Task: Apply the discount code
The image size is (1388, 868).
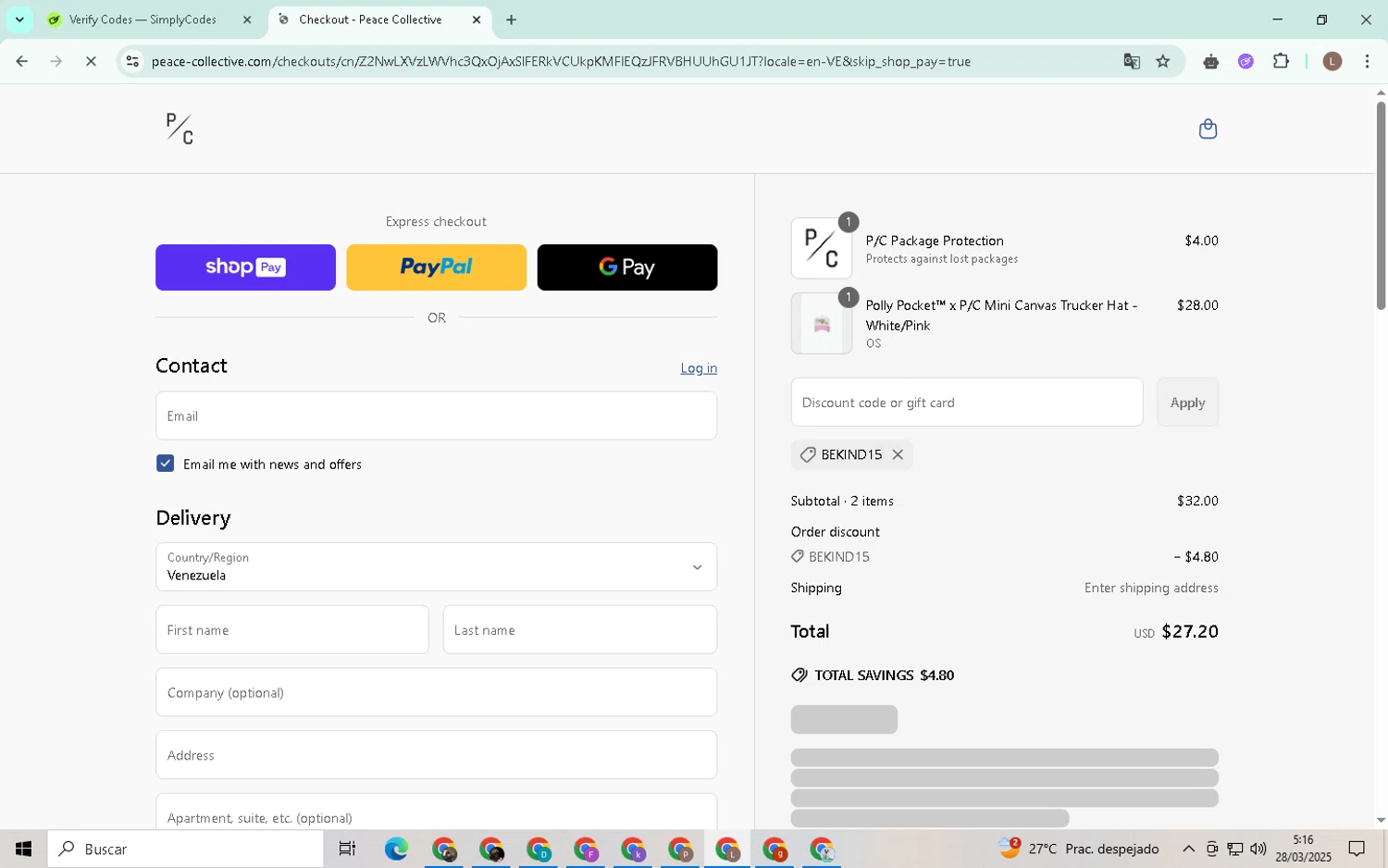Action: pos(1187,403)
